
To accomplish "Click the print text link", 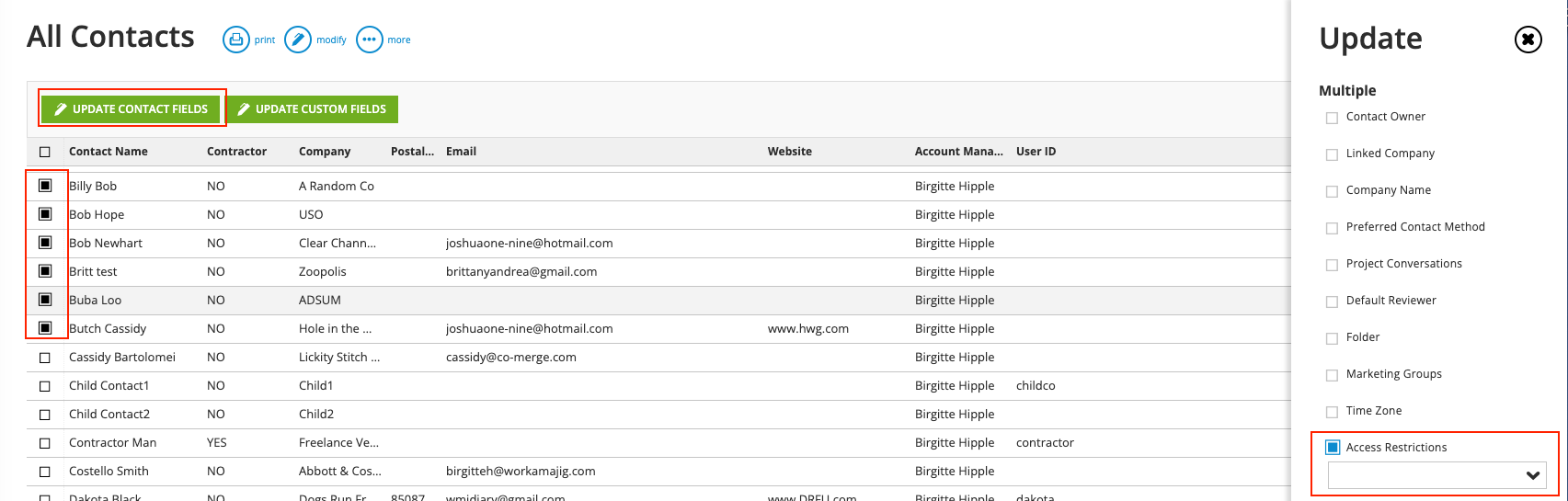I will (265, 40).
